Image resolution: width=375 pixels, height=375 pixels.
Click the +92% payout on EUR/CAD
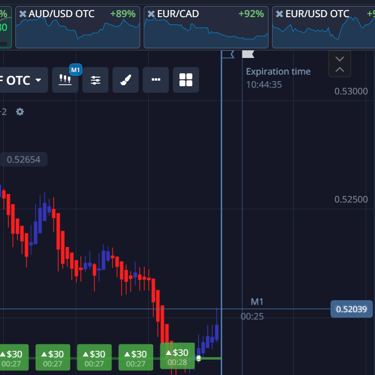click(251, 14)
